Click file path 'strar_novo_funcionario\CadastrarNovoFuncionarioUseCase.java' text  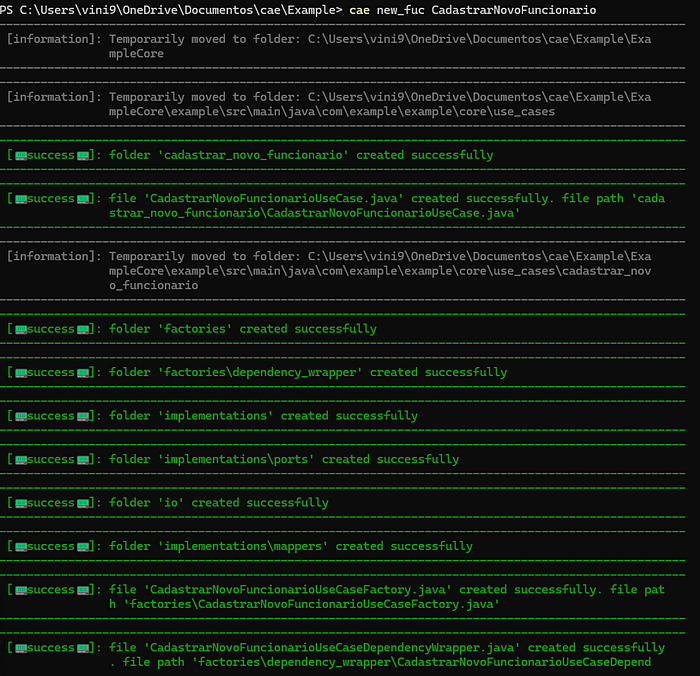point(314,213)
